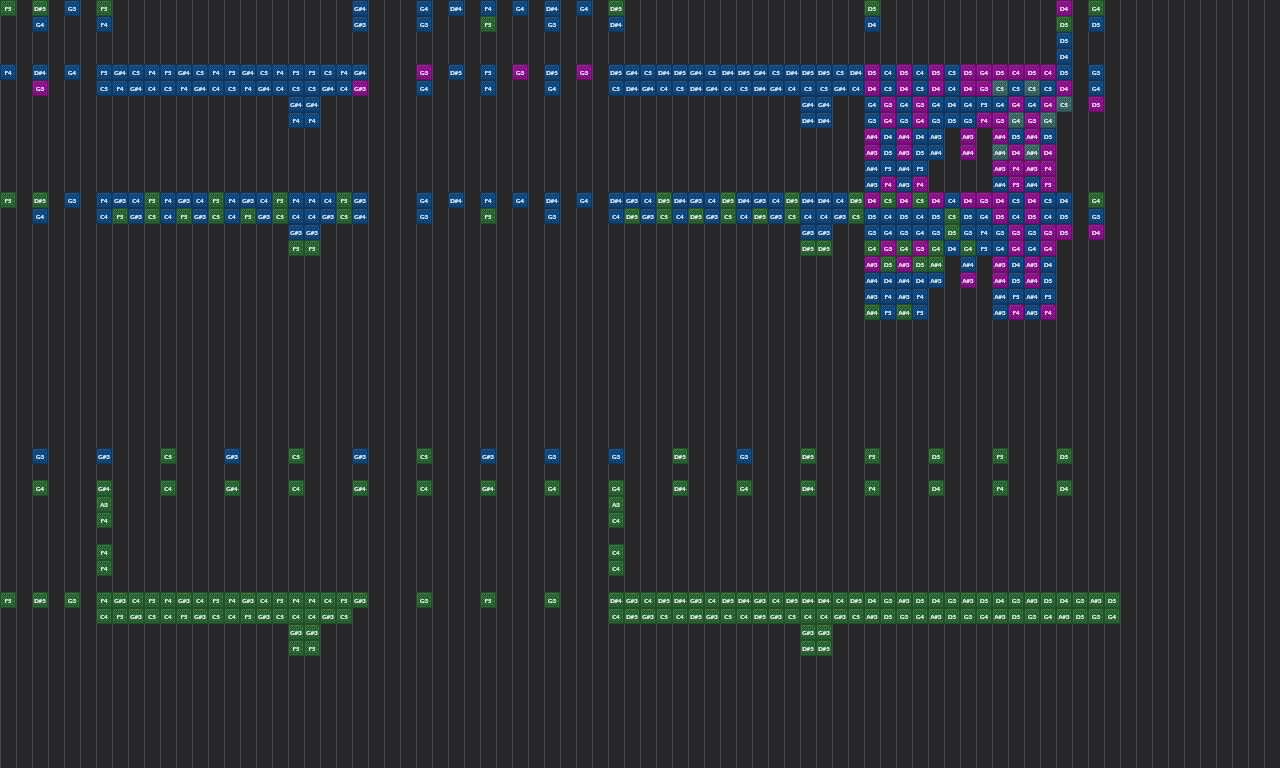Select the first green D#5 in the lower section
Viewport: 1280px width, 768px height.
tap(680, 456)
